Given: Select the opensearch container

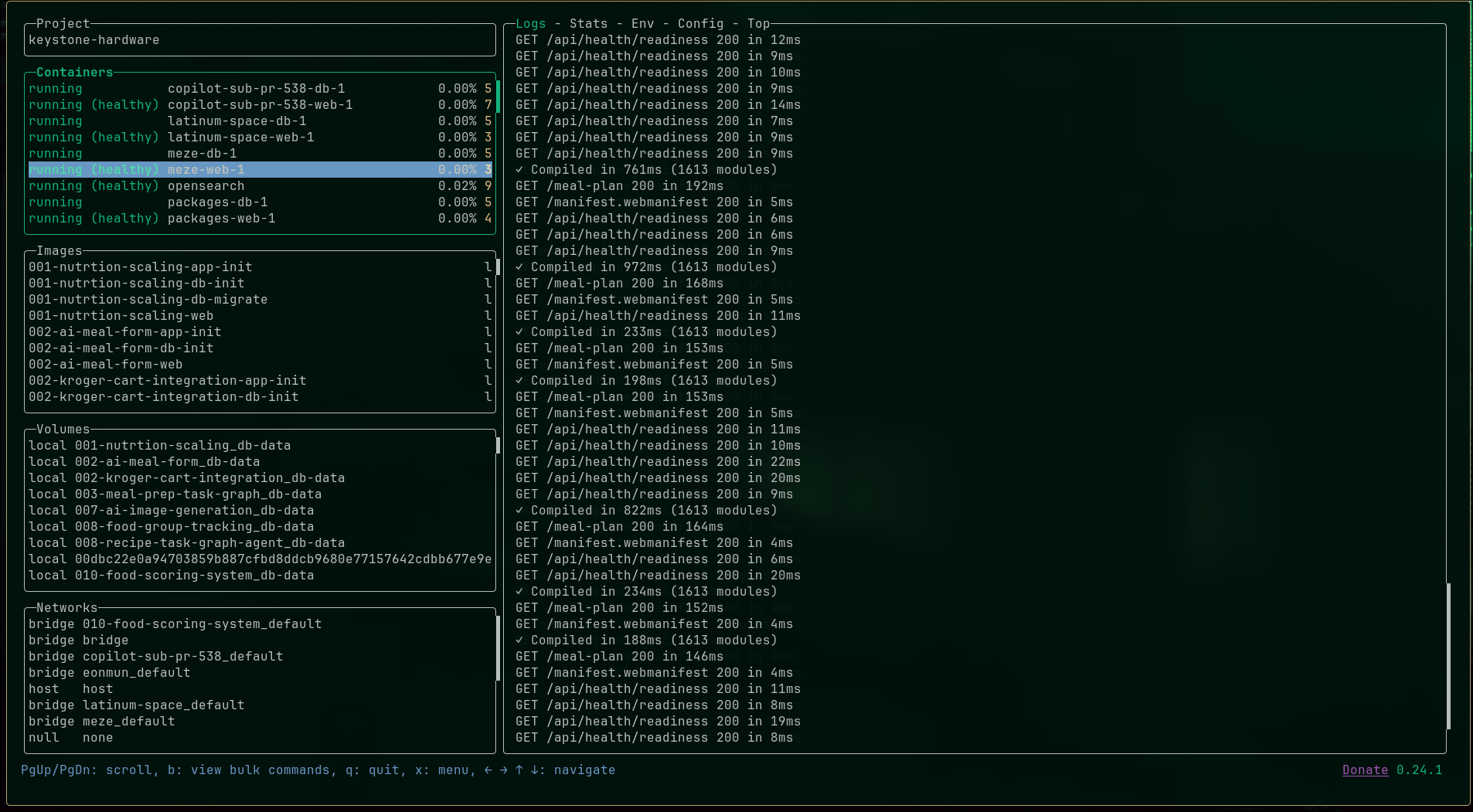Looking at the screenshot, I should (x=206, y=185).
